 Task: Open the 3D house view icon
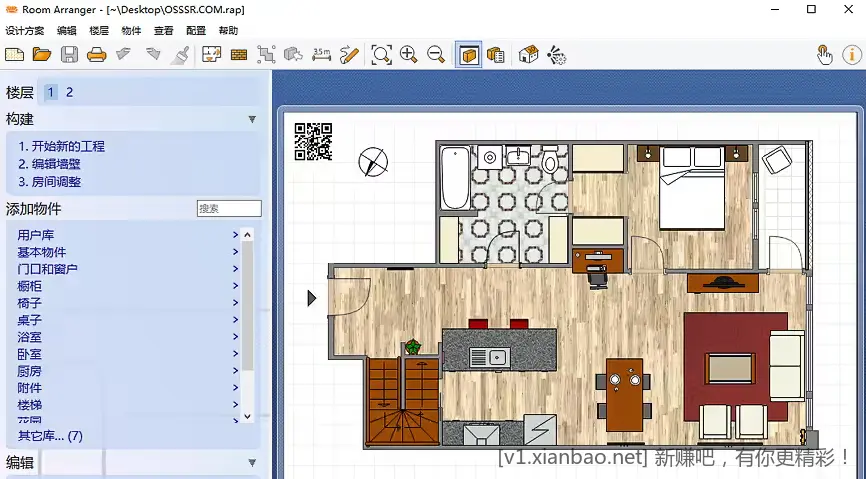528,55
